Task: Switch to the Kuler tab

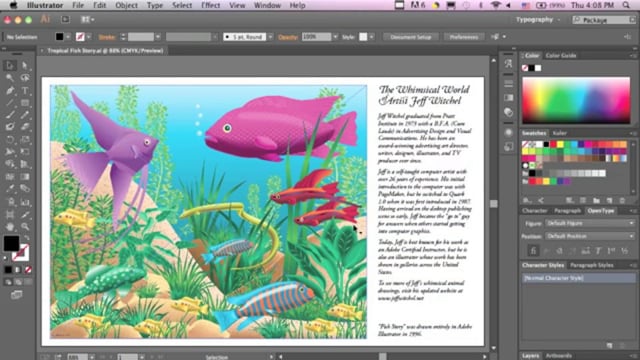Action: pyautogui.click(x=560, y=133)
